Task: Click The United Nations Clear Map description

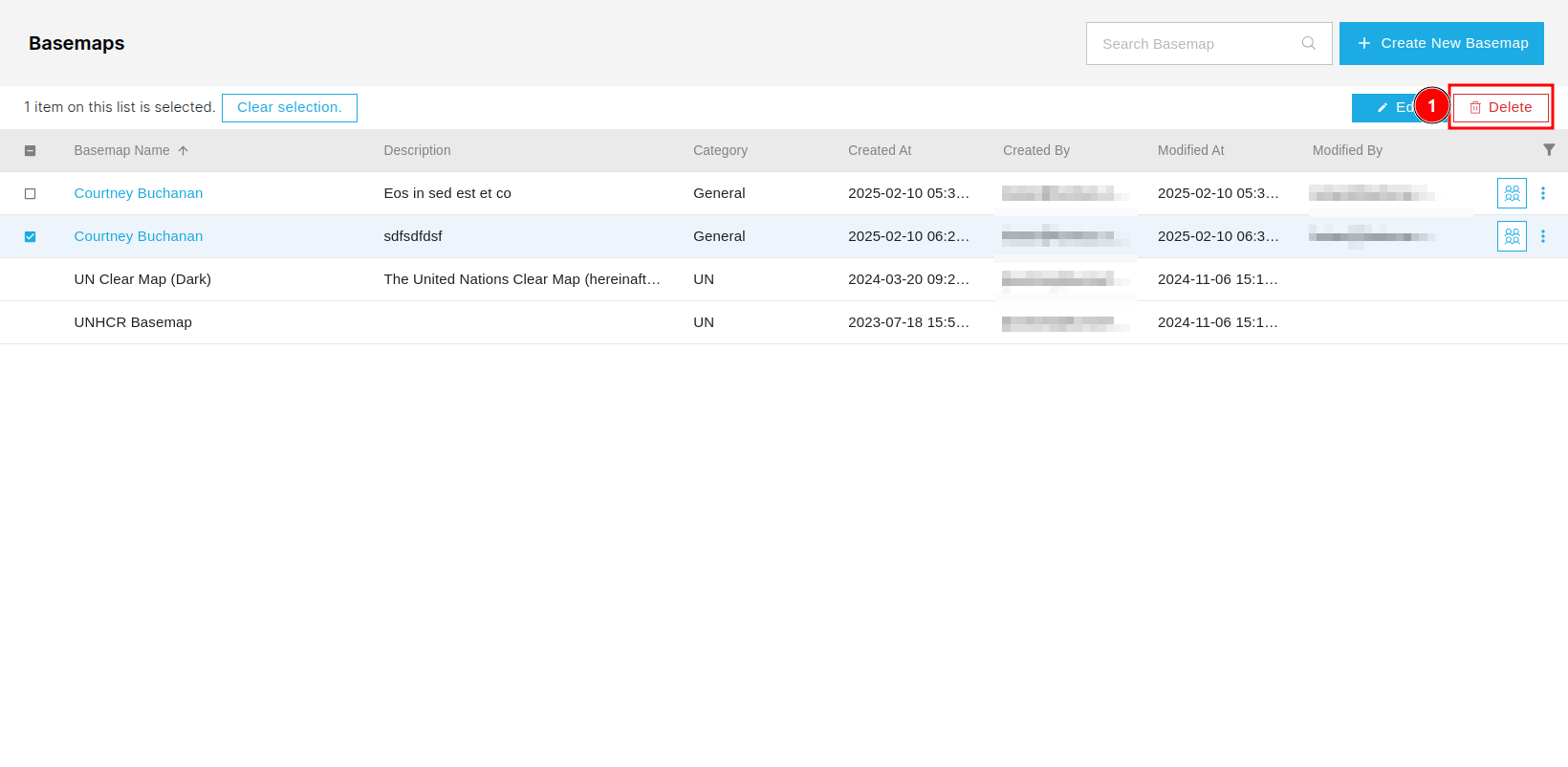Action: coord(522,279)
